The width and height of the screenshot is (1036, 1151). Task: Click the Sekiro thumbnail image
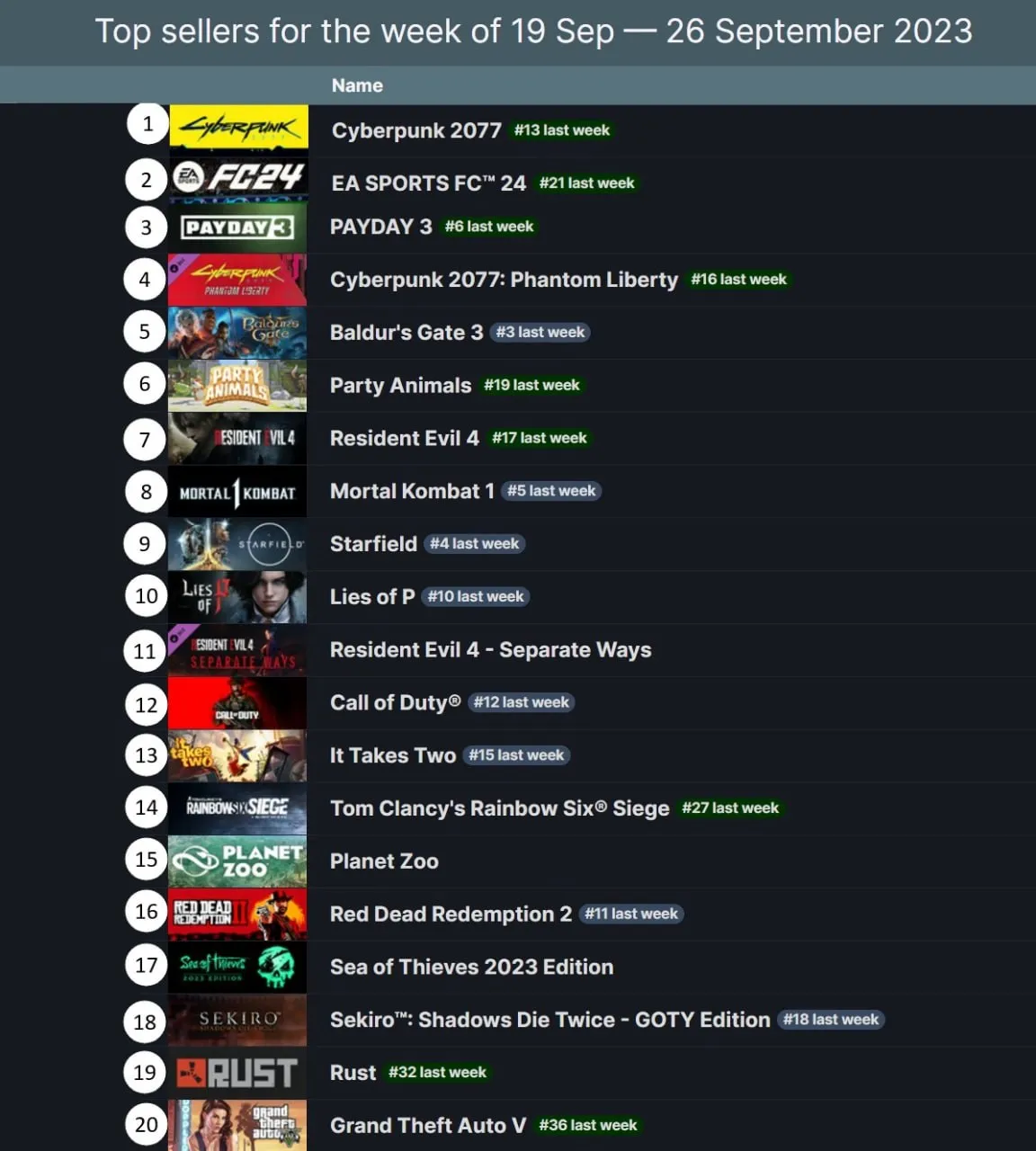(x=237, y=1020)
